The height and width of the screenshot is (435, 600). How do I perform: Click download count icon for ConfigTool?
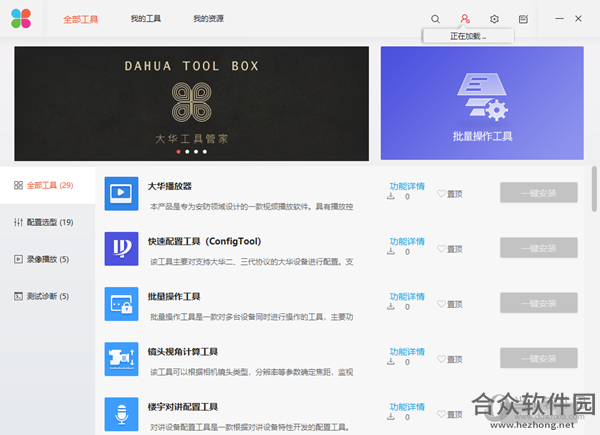391,251
